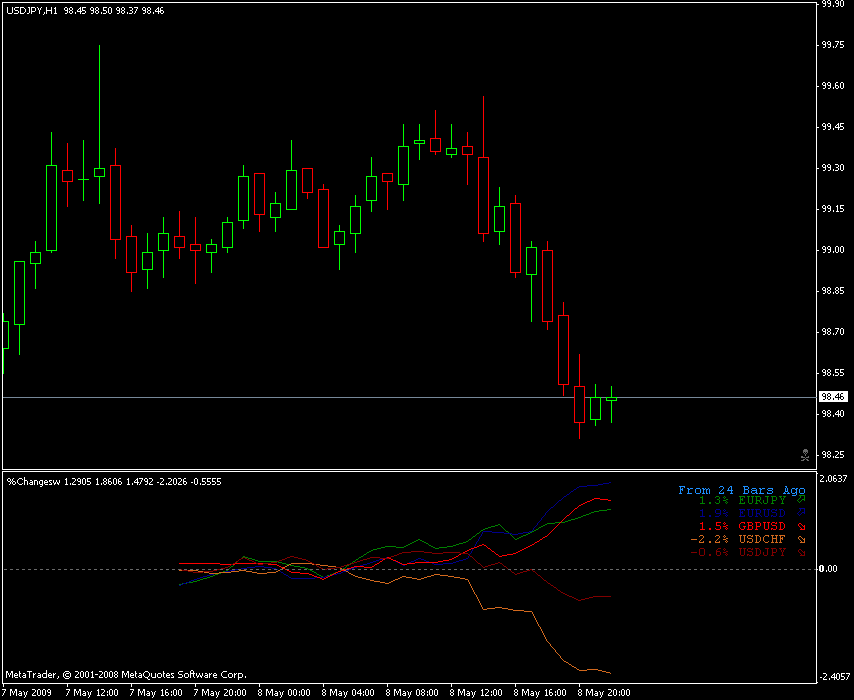Click the blue up arrow beside EURUSD

tap(801, 511)
